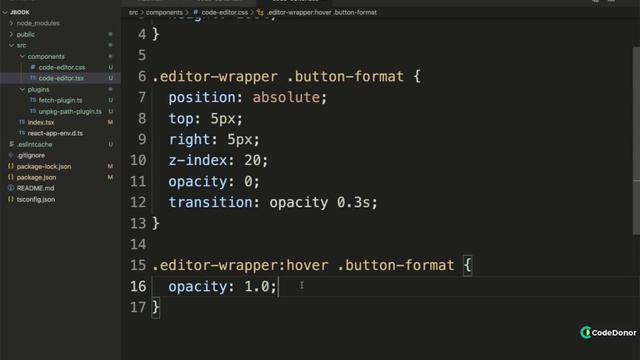640x360 pixels.
Task: Click 'code-editor.css' breadcrumb item
Action: [224, 12]
